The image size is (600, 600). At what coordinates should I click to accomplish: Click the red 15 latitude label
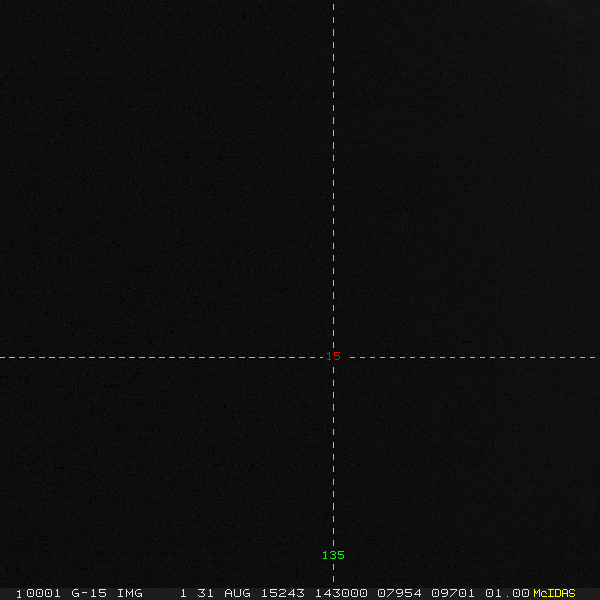click(333, 357)
